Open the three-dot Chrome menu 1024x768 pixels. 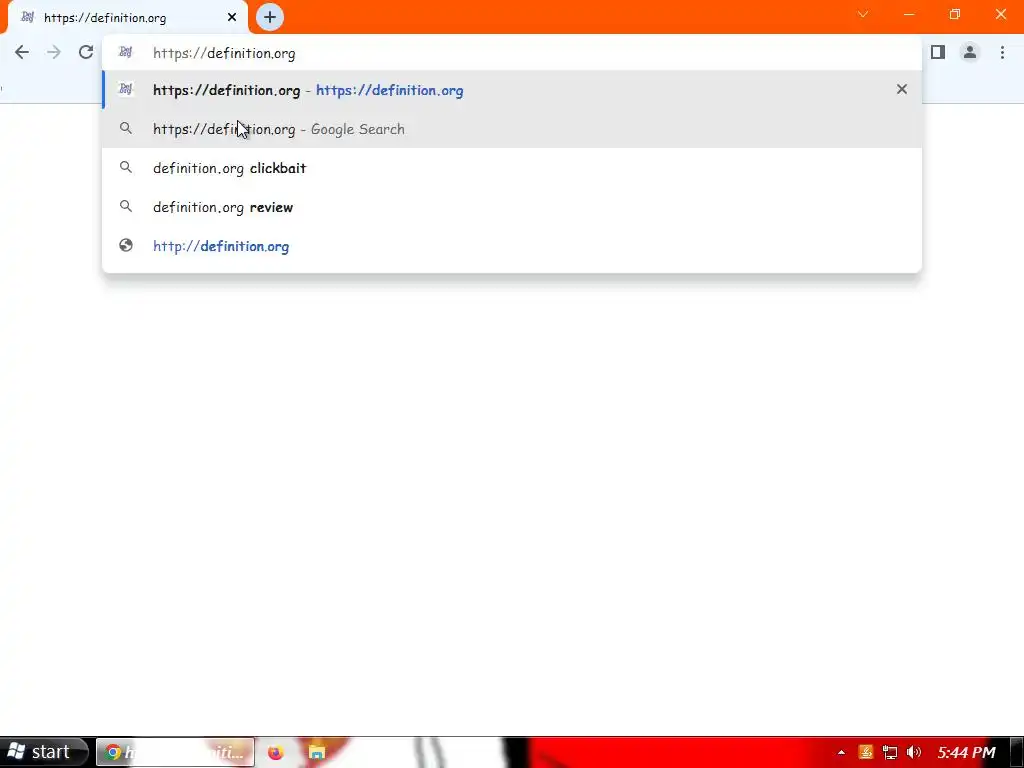(1002, 52)
